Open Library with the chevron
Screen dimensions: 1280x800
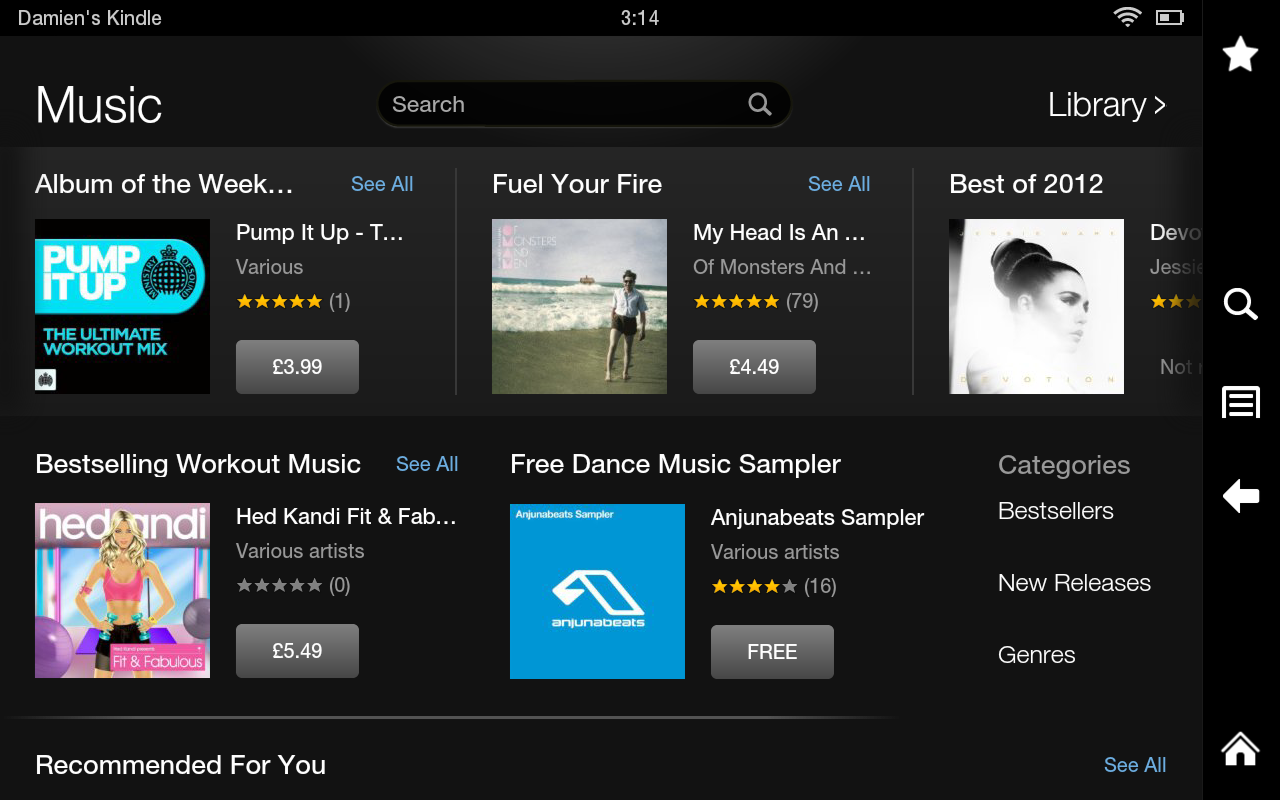1106,105
